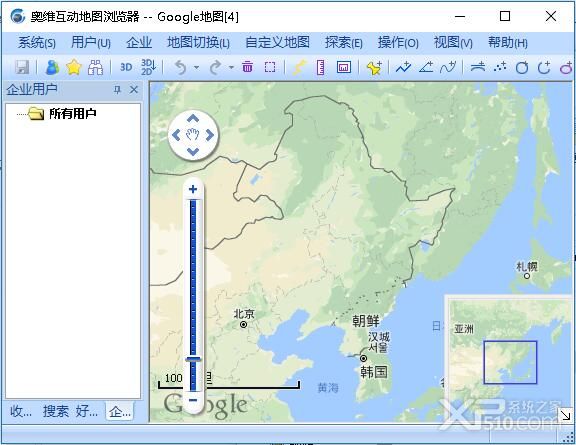Select the ruler measure tool
This screenshot has height=445, width=576.
pos(321,67)
